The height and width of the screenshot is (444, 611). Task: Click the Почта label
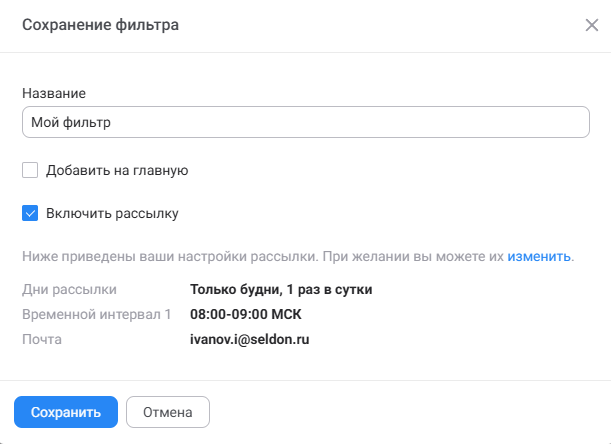(x=42, y=339)
